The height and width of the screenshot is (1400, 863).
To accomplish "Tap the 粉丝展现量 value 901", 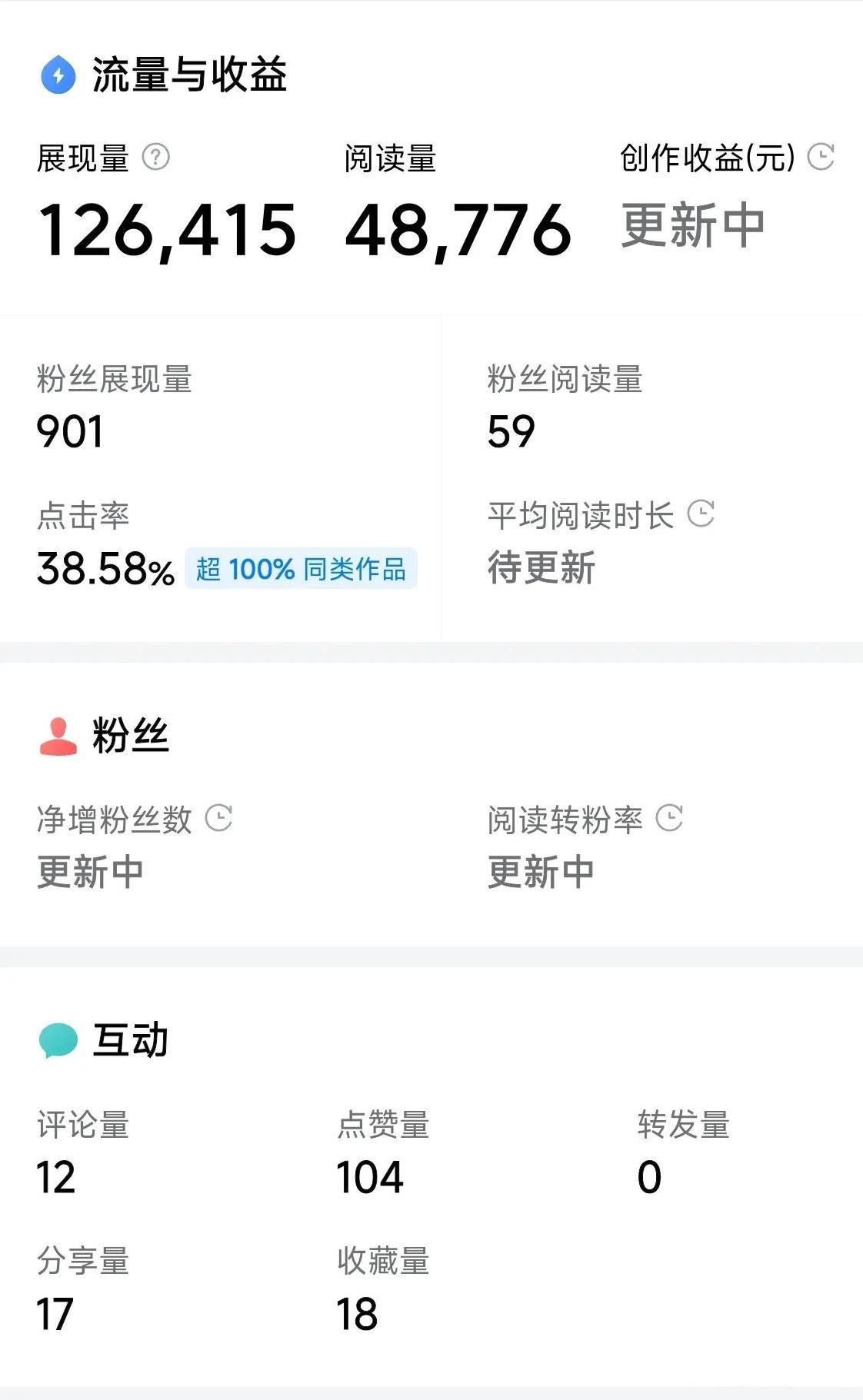I will (x=70, y=431).
